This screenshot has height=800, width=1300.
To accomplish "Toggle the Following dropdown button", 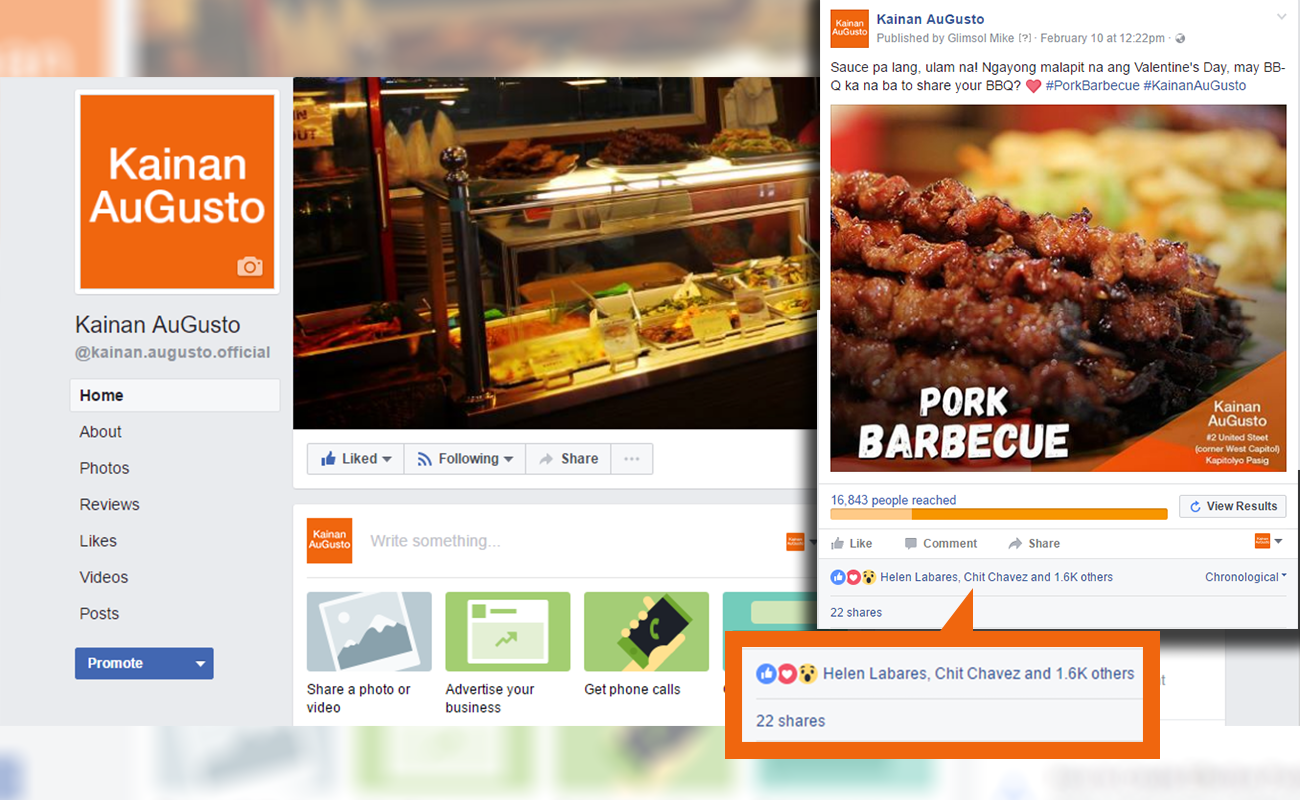I will point(464,459).
